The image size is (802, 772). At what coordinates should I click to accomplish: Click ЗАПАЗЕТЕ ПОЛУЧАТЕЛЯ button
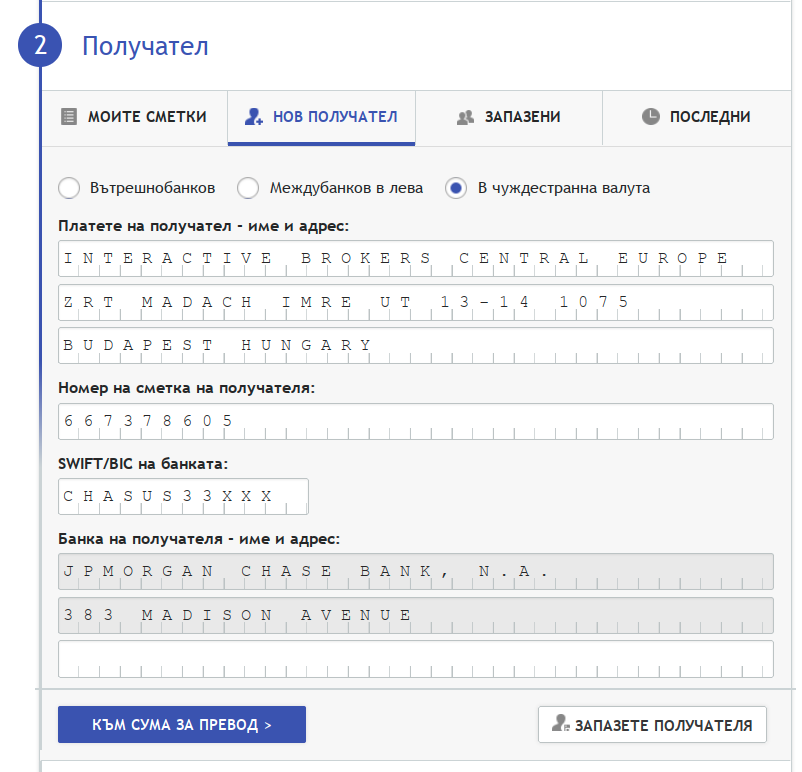coord(652,724)
